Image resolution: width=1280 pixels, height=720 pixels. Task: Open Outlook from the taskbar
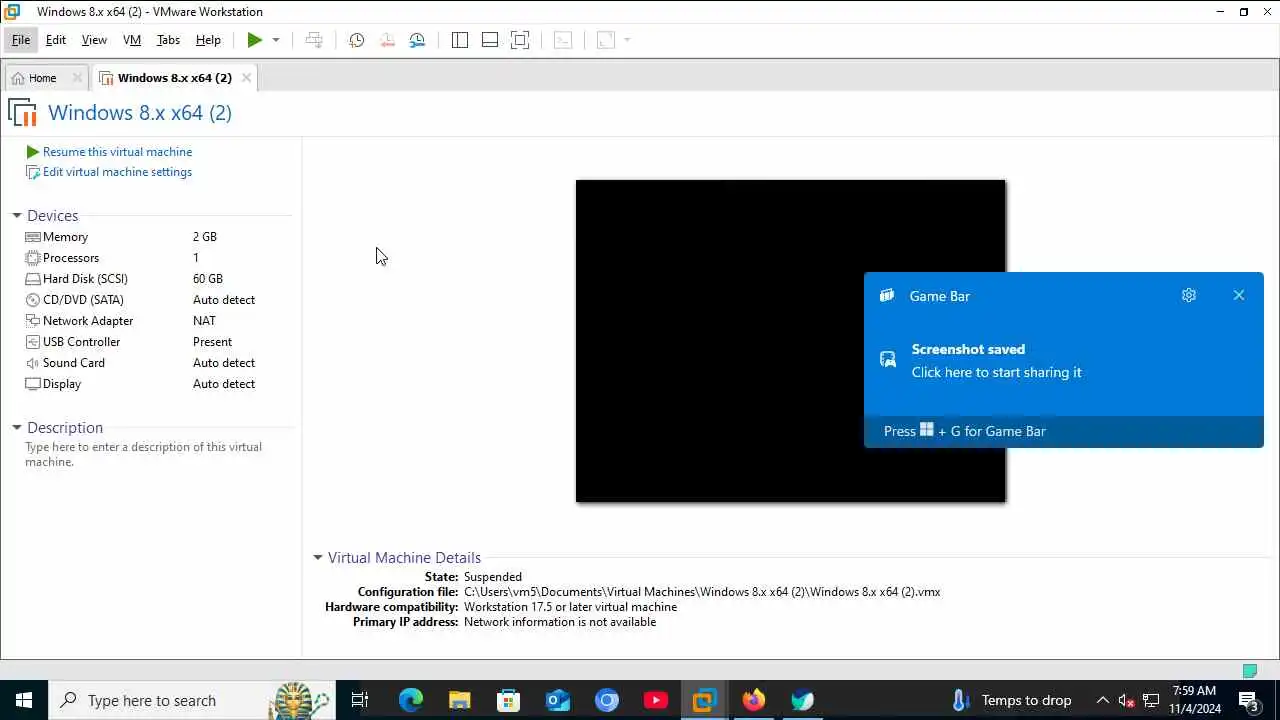558,700
